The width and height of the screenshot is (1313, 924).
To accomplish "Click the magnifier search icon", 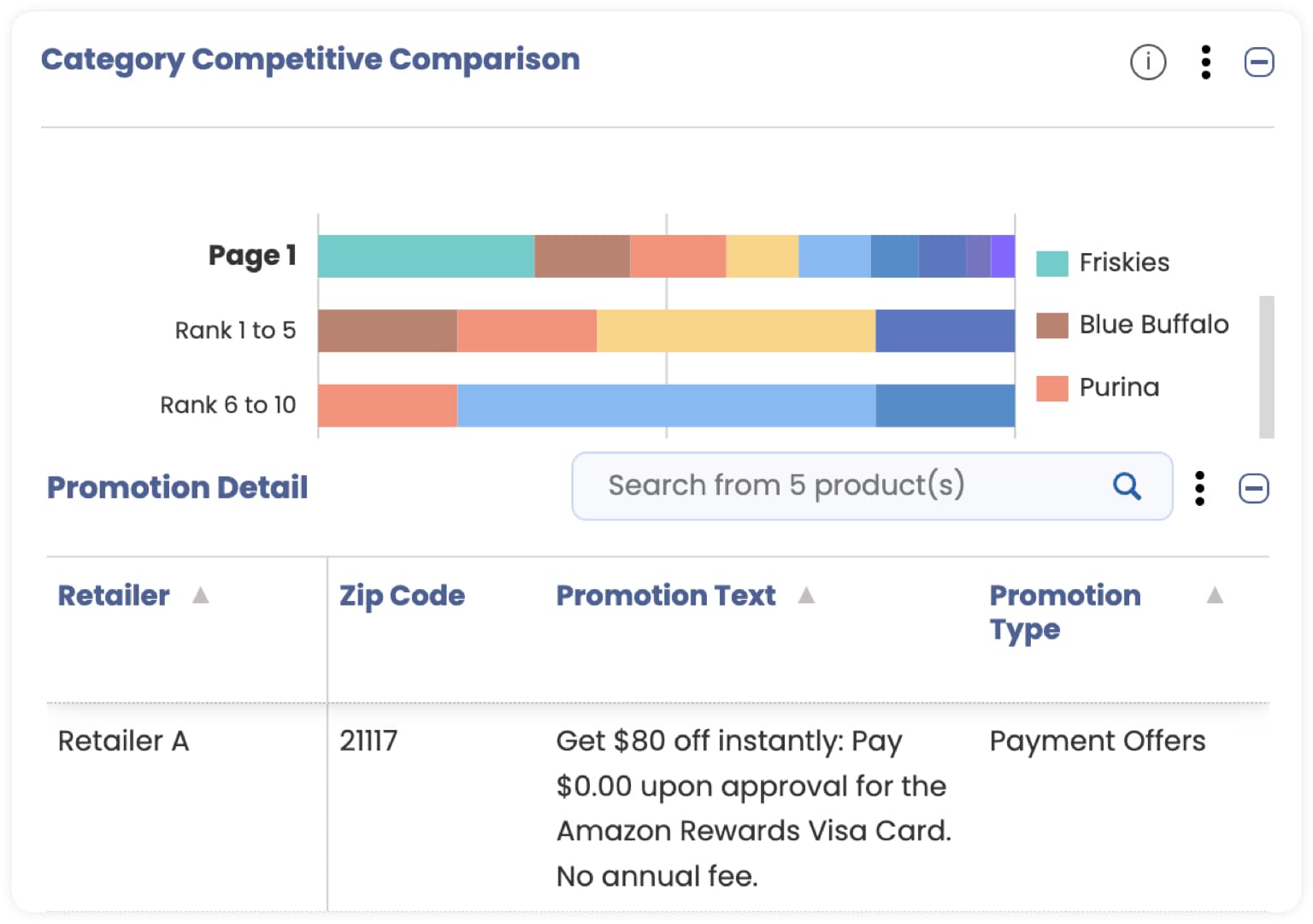I will tap(1127, 486).
